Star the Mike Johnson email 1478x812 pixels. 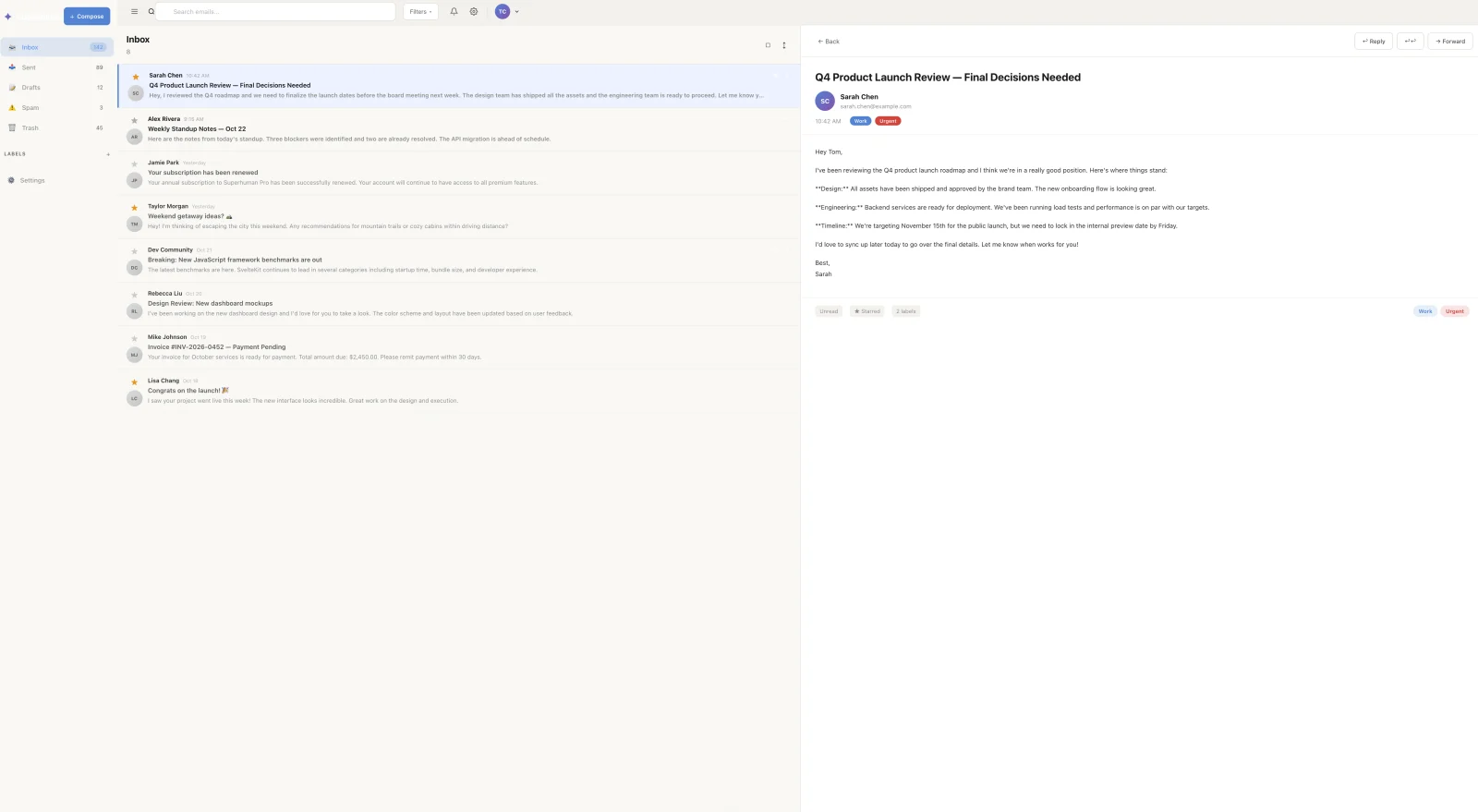(x=134, y=338)
